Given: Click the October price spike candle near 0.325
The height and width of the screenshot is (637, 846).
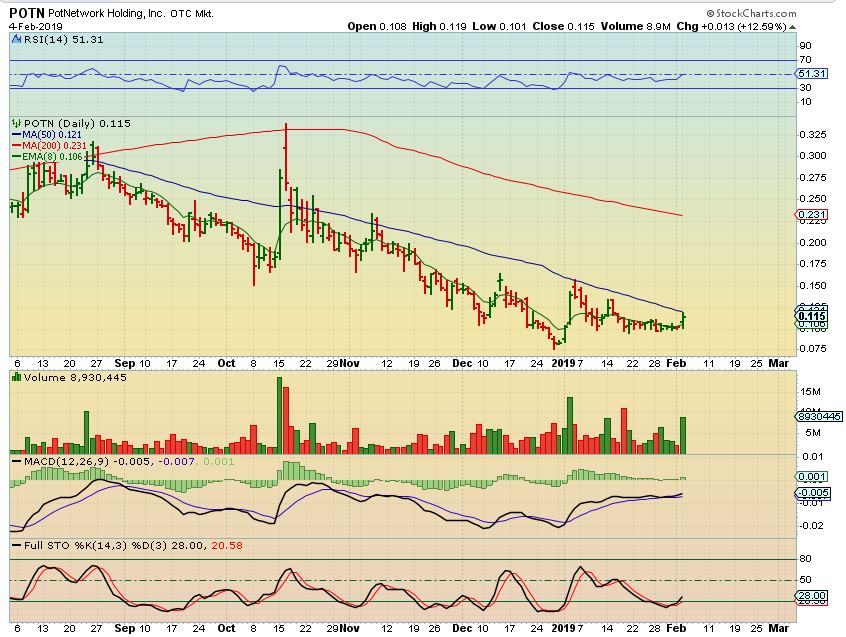Looking at the screenshot, I should coord(285,156).
